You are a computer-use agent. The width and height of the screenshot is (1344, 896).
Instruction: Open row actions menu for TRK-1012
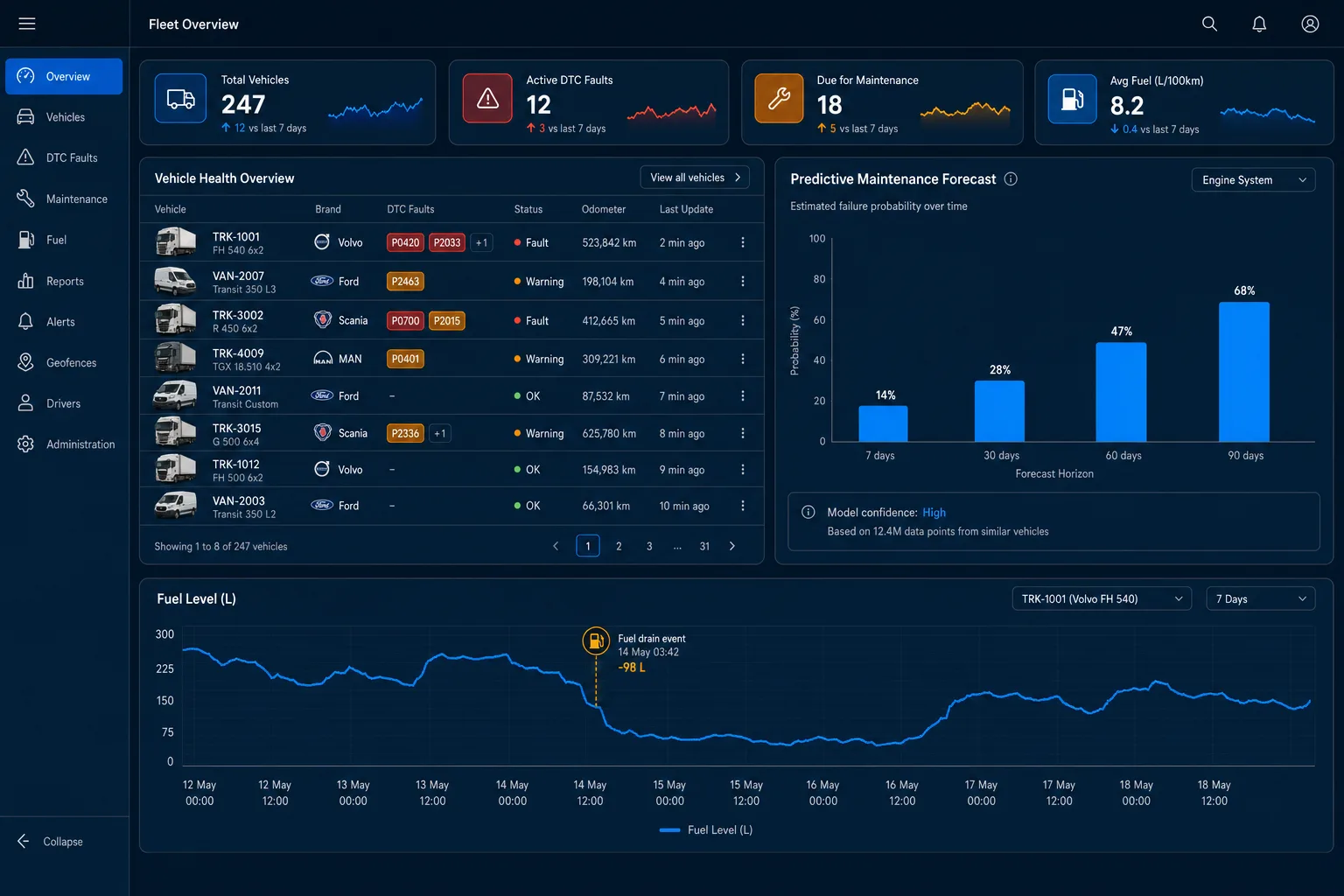coord(743,470)
